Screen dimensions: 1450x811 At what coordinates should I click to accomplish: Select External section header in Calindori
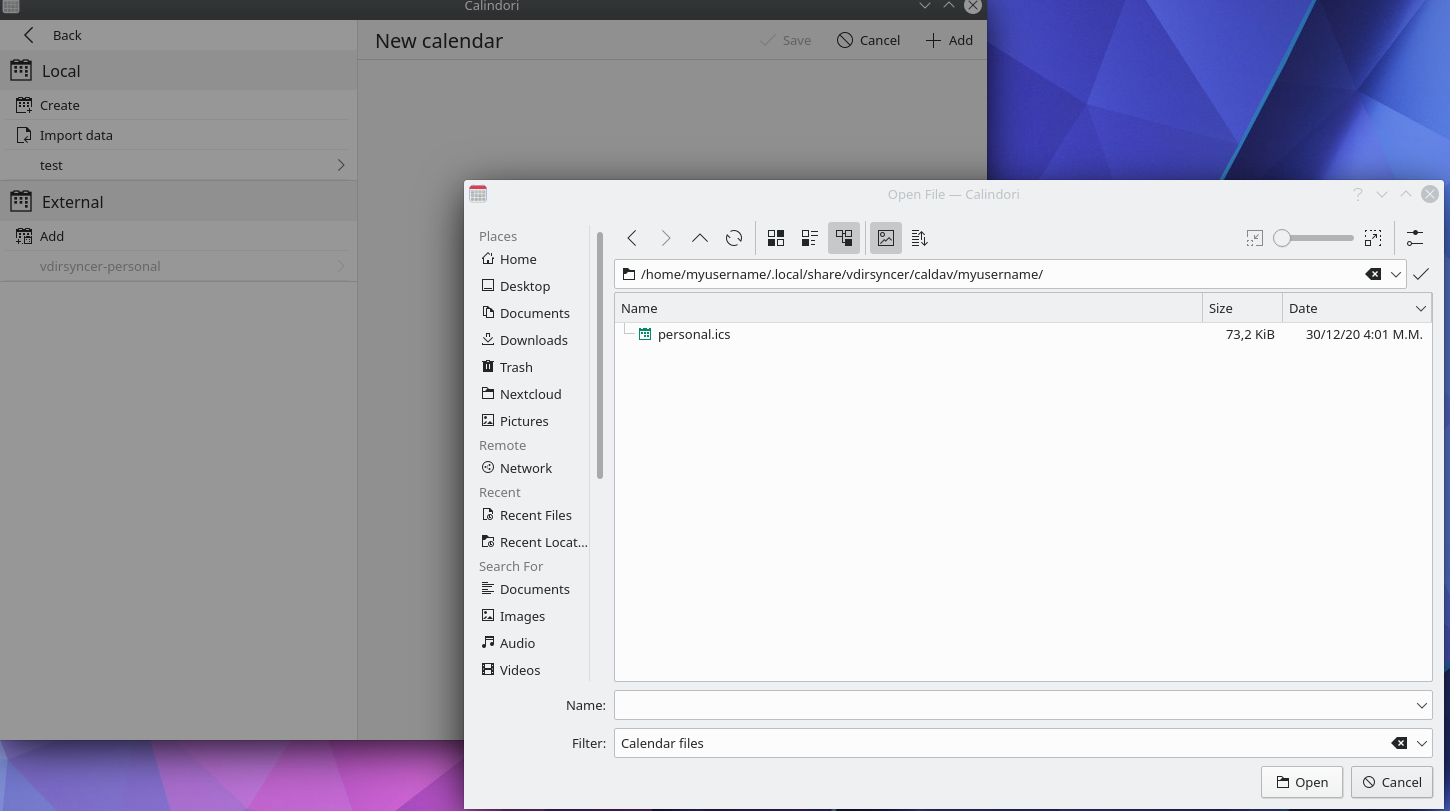point(178,202)
